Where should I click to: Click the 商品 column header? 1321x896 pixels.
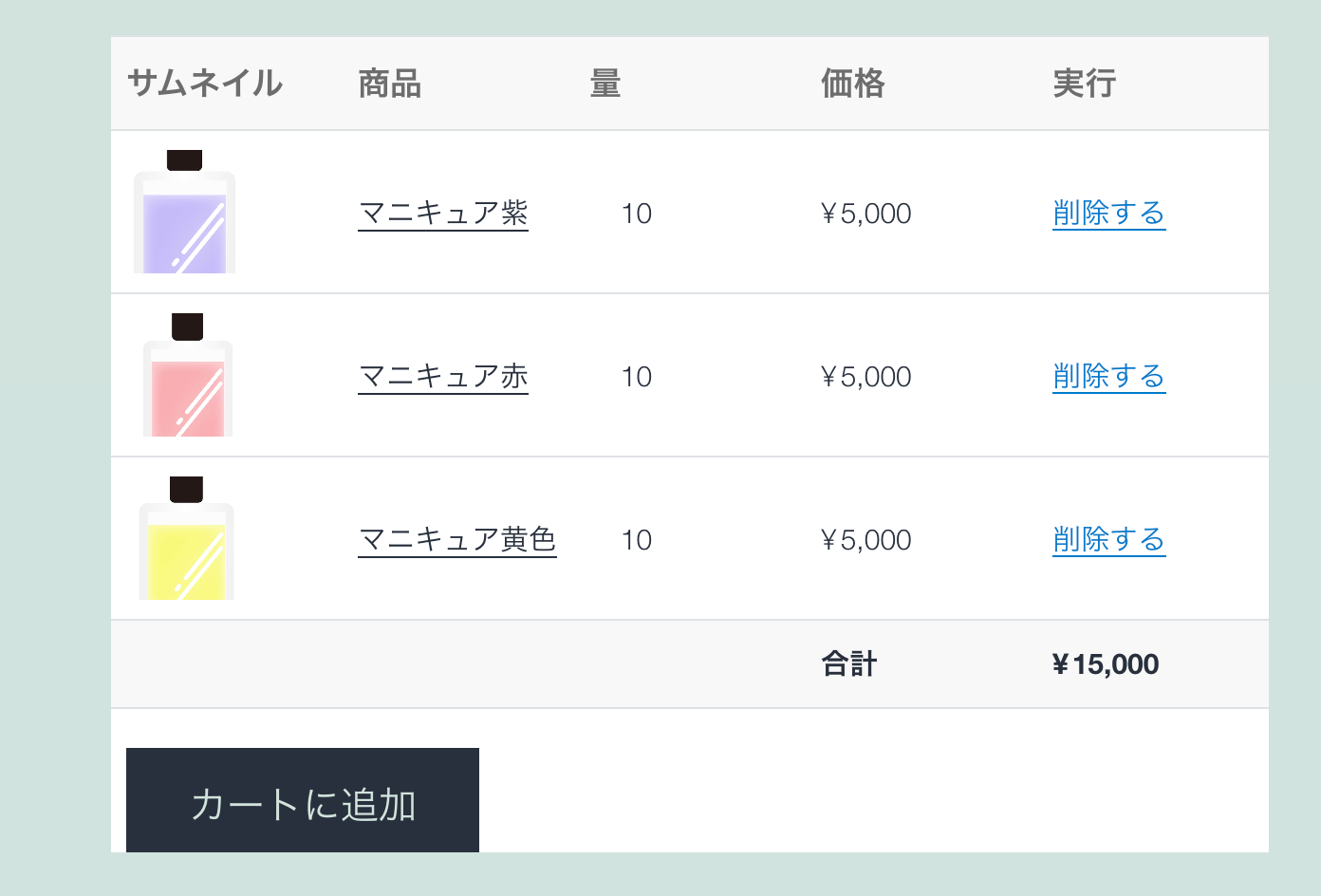(390, 84)
